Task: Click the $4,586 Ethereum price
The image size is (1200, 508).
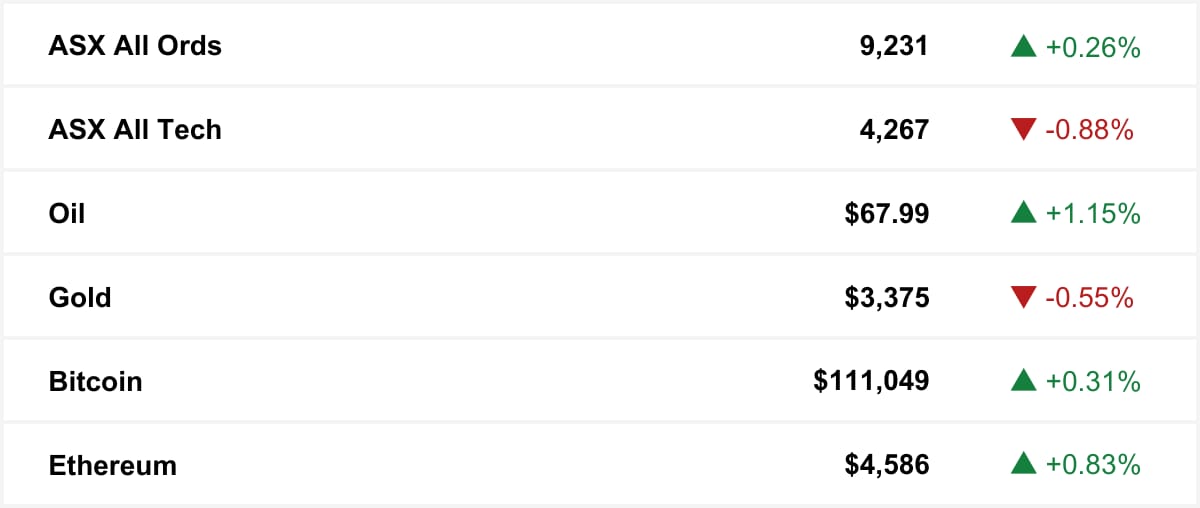Action: click(x=887, y=466)
